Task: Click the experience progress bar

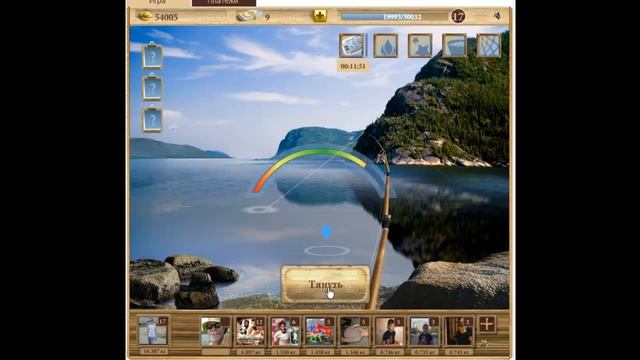Action: (x=394, y=17)
